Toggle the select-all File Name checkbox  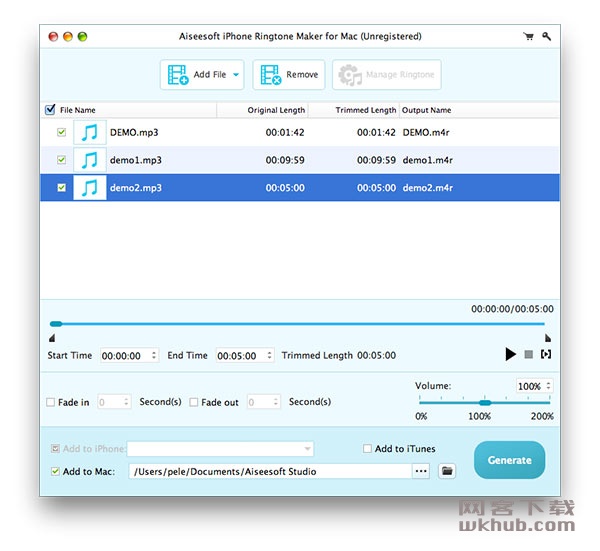pos(50,110)
